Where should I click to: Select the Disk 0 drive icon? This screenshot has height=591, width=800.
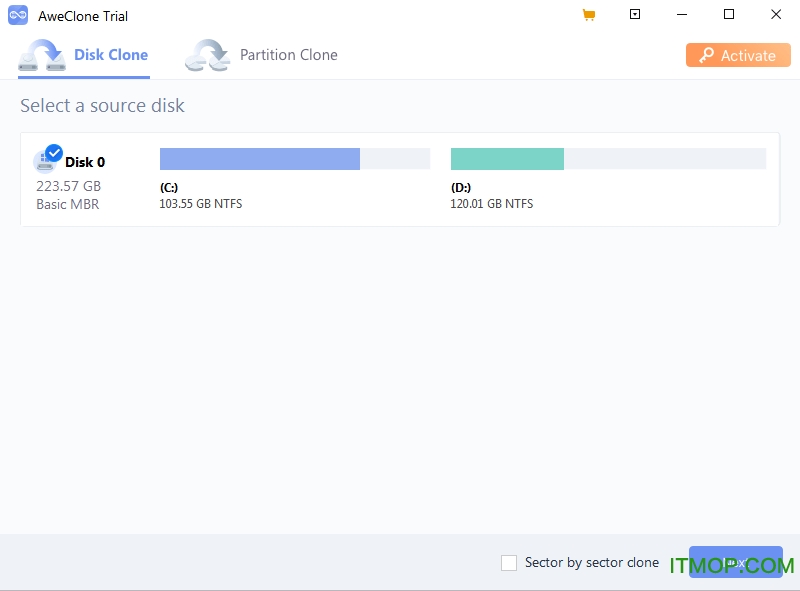point(44,162)
